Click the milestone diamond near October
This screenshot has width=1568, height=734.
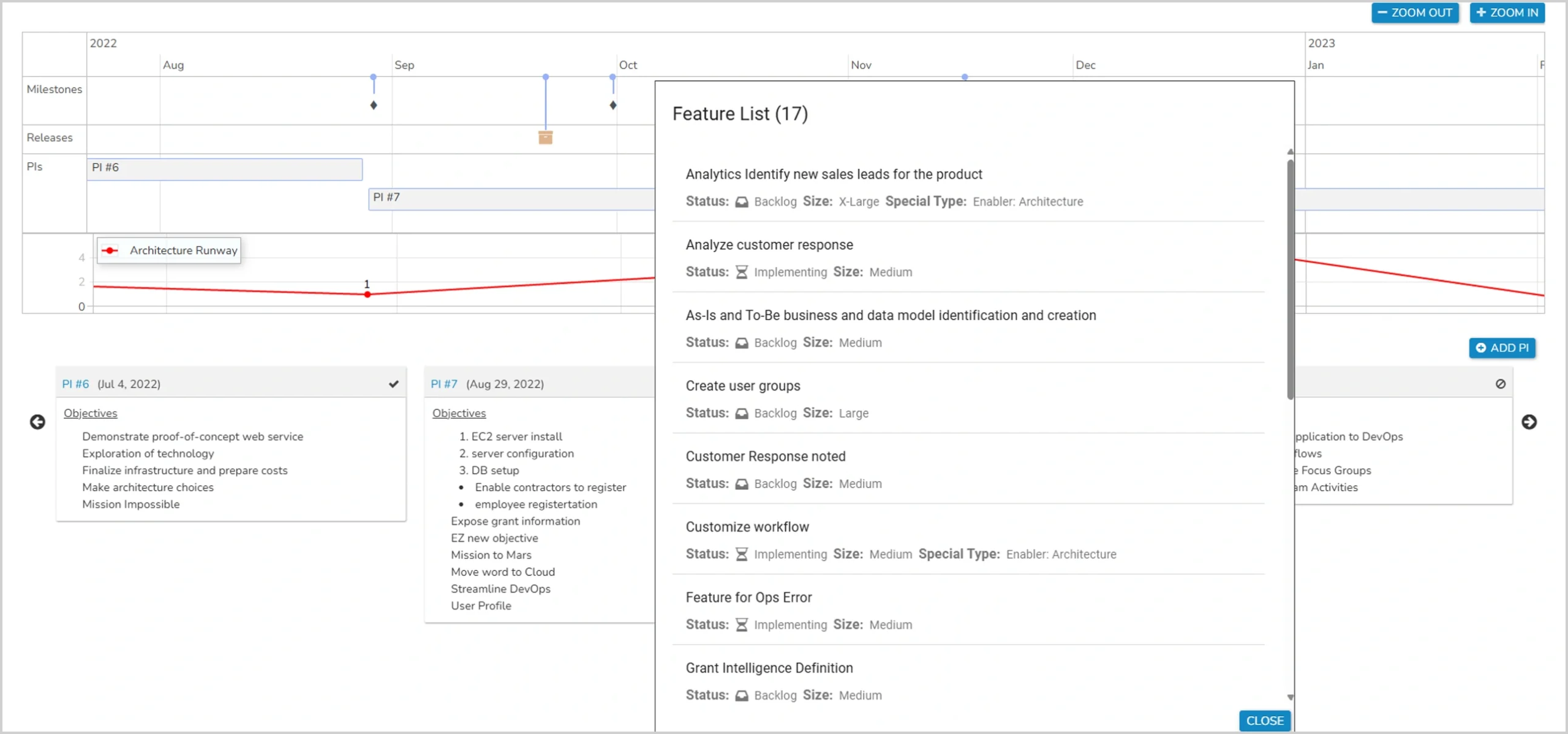coord(612,105)
